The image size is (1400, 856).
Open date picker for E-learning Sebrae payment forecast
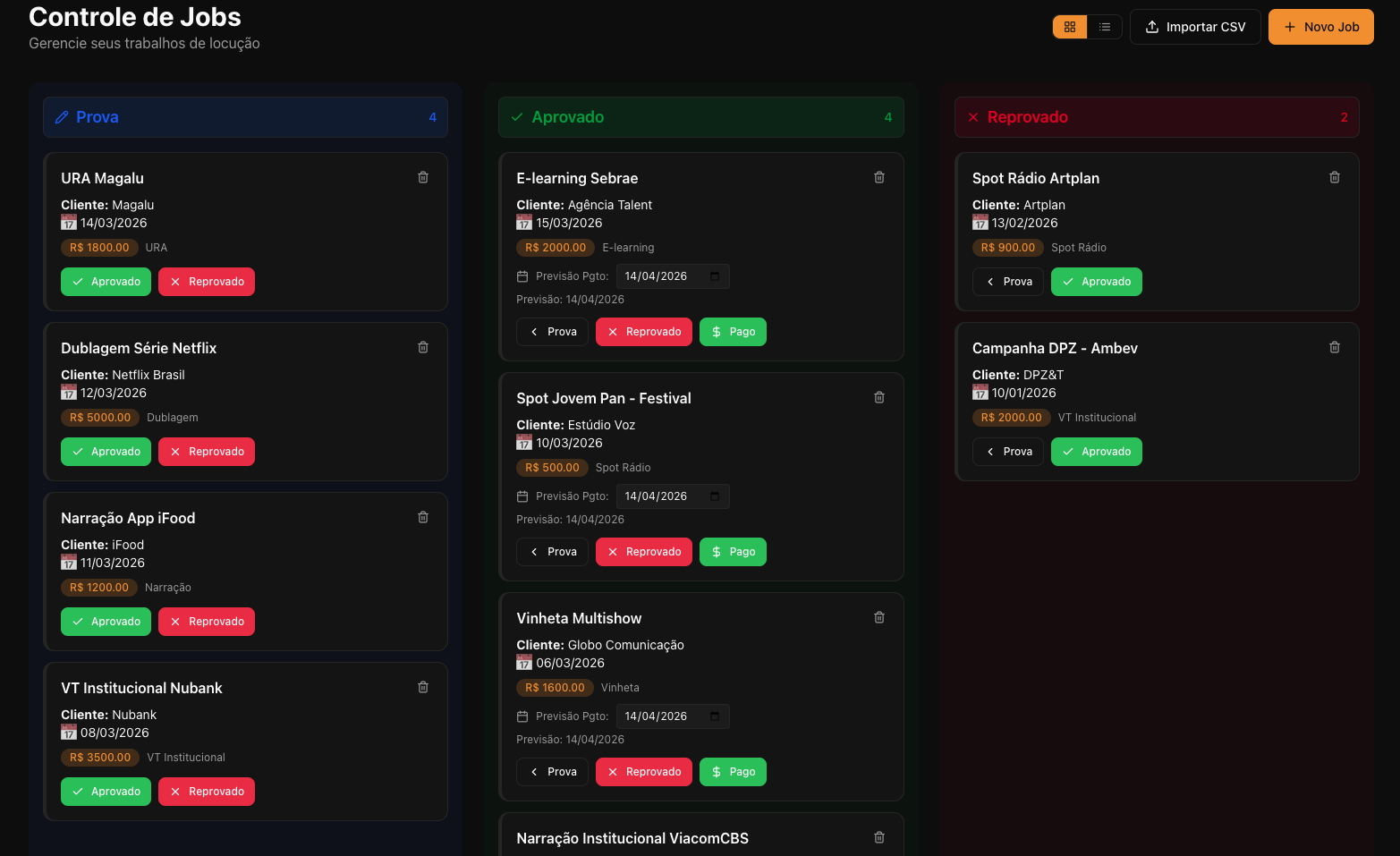[713, 275]
